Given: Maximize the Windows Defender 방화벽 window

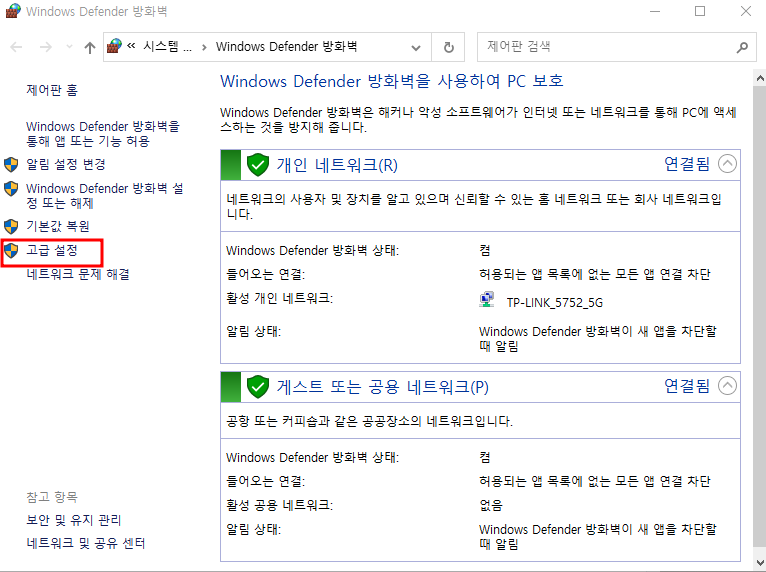Looking at the screenshot, I should [700, 11].
